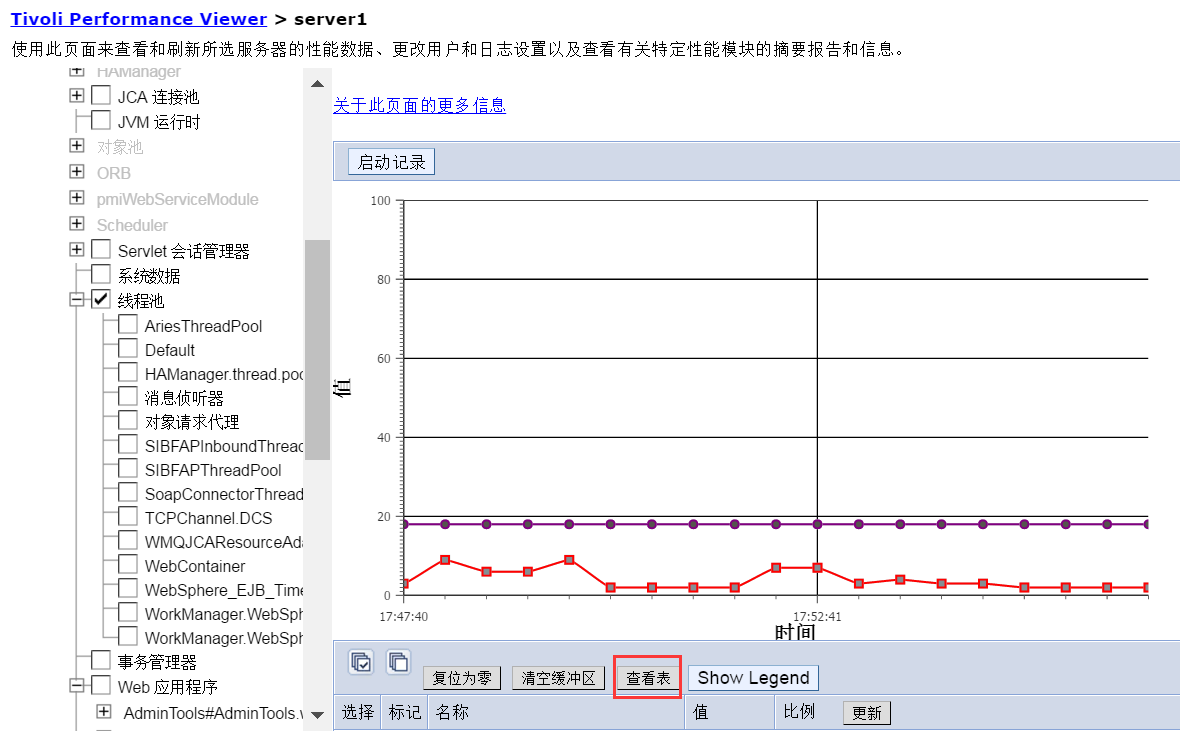Screen dimensions: 1180x731
Task: Expand the Servlet 会话管理器 node
Action: [77, 249]
